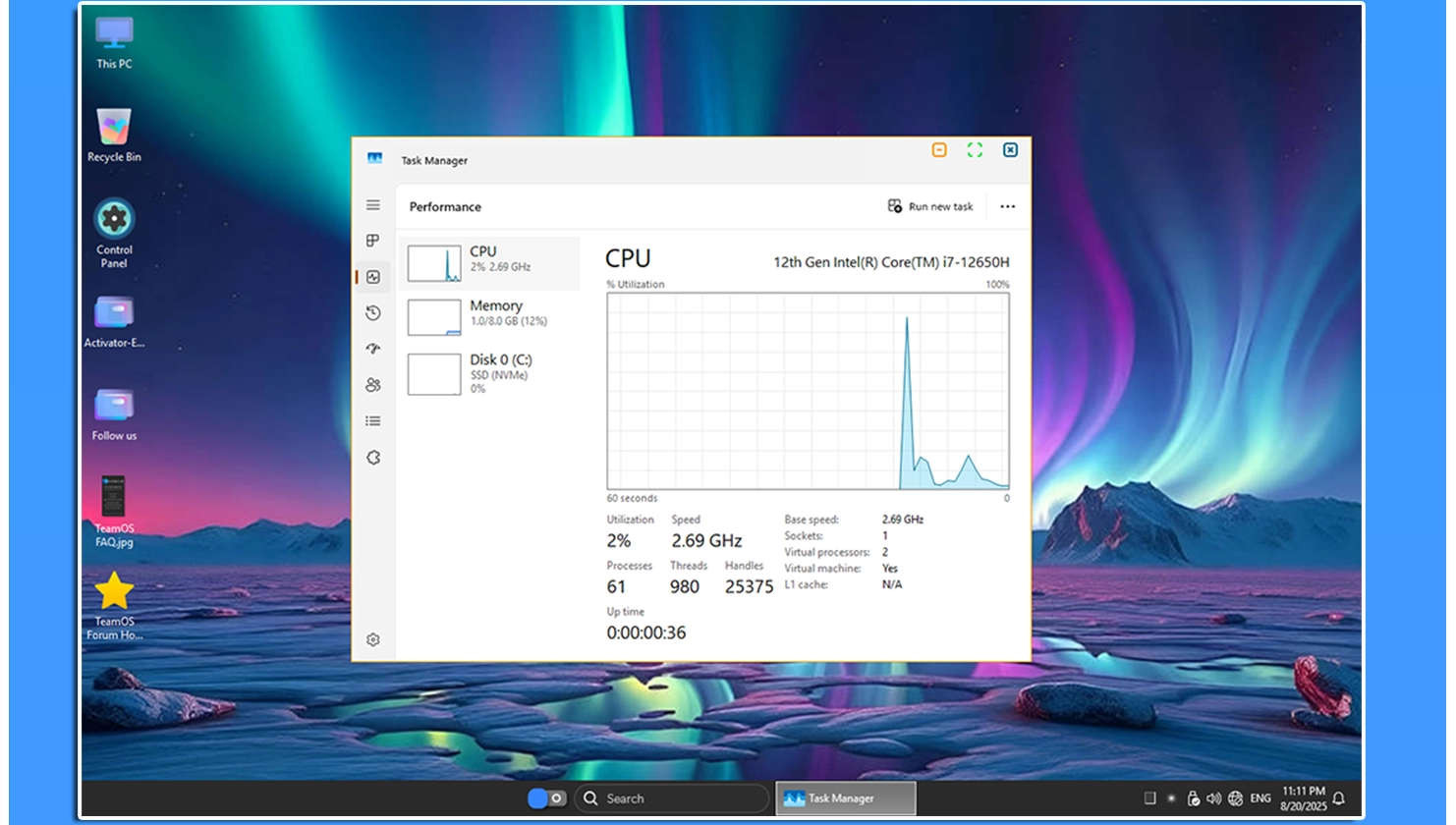Click the taskbar Search box
This screenshot has width=1456, height=825.
(671, 798)
